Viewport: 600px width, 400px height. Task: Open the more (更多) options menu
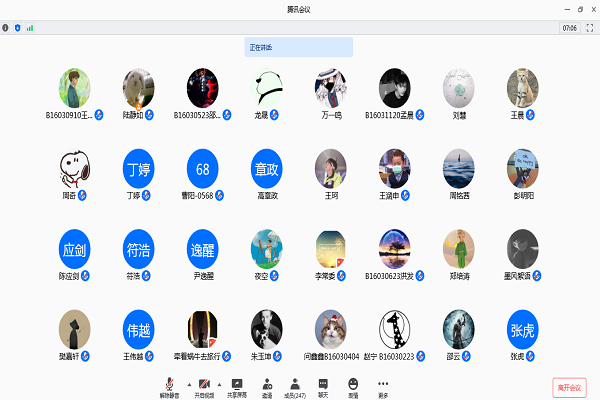[x=382, y=386]
